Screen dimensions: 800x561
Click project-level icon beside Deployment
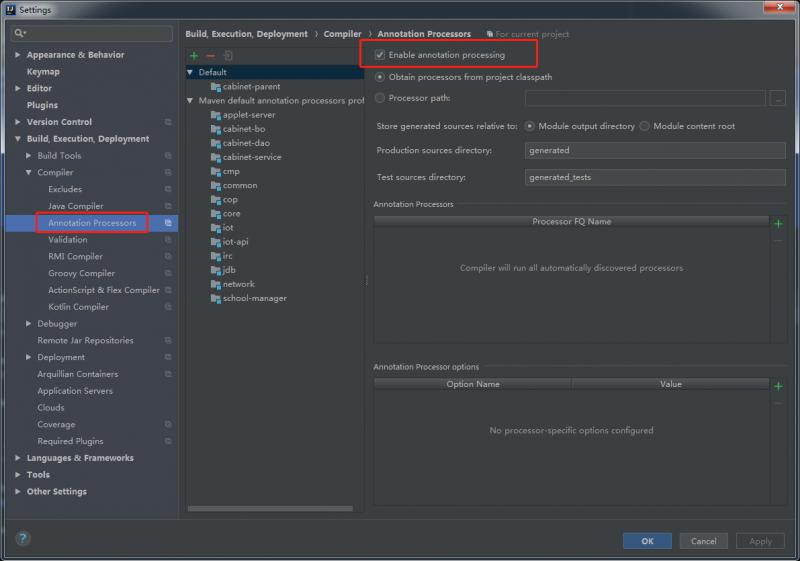tap(168, 357)
